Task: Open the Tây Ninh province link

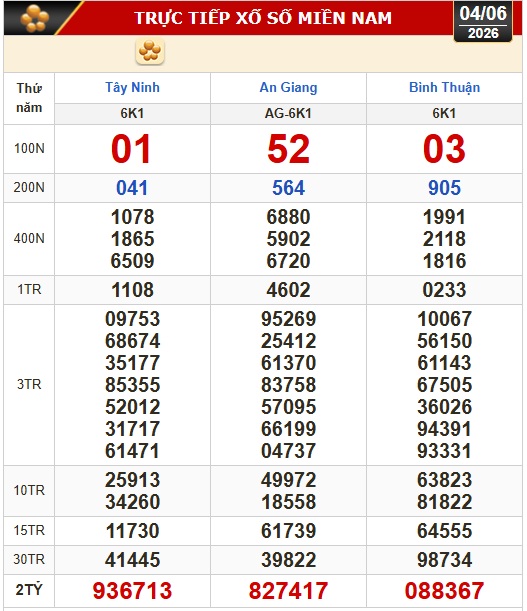Action: click(133, 87)
